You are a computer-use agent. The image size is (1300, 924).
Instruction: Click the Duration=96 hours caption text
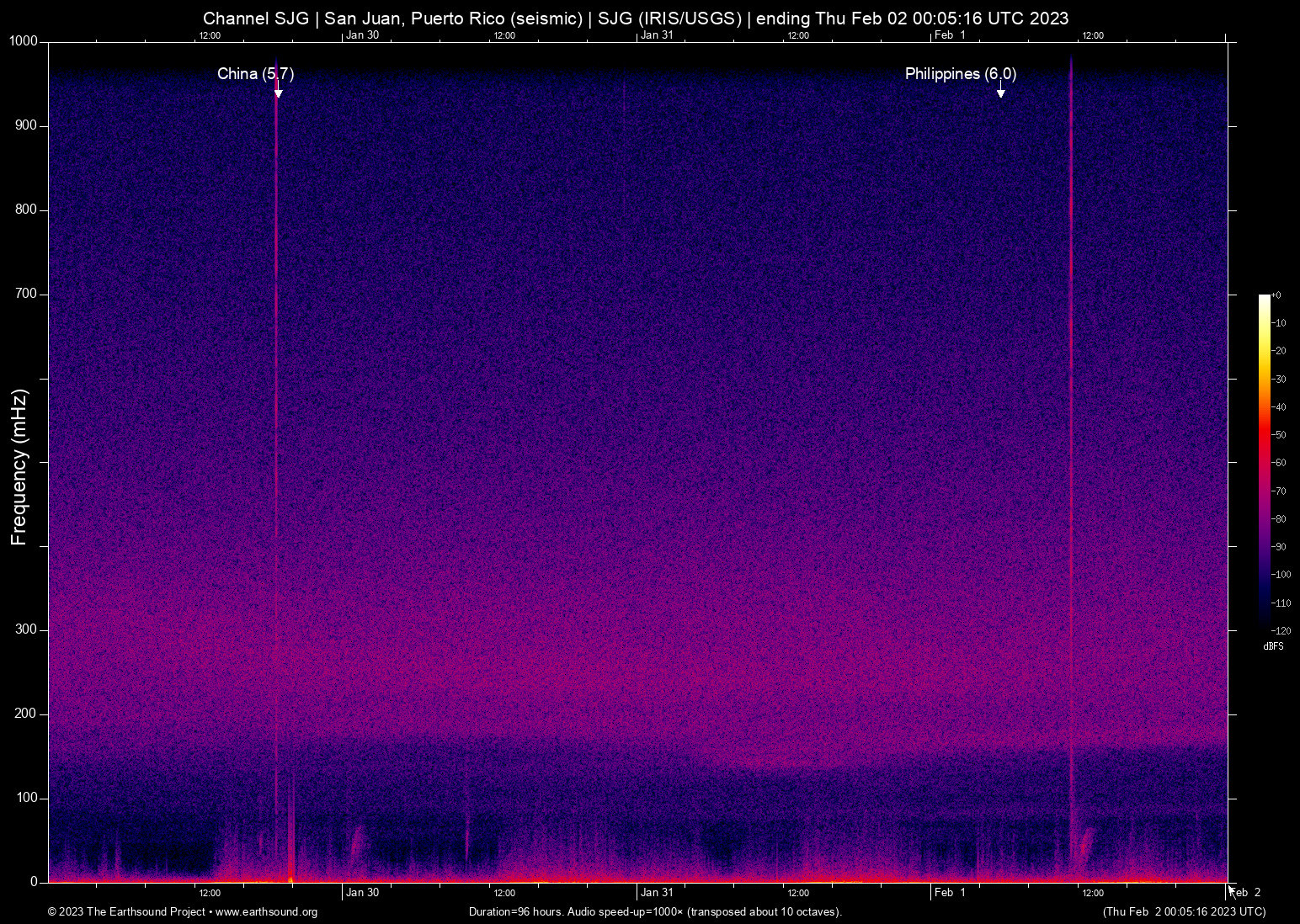click(655, 912)
